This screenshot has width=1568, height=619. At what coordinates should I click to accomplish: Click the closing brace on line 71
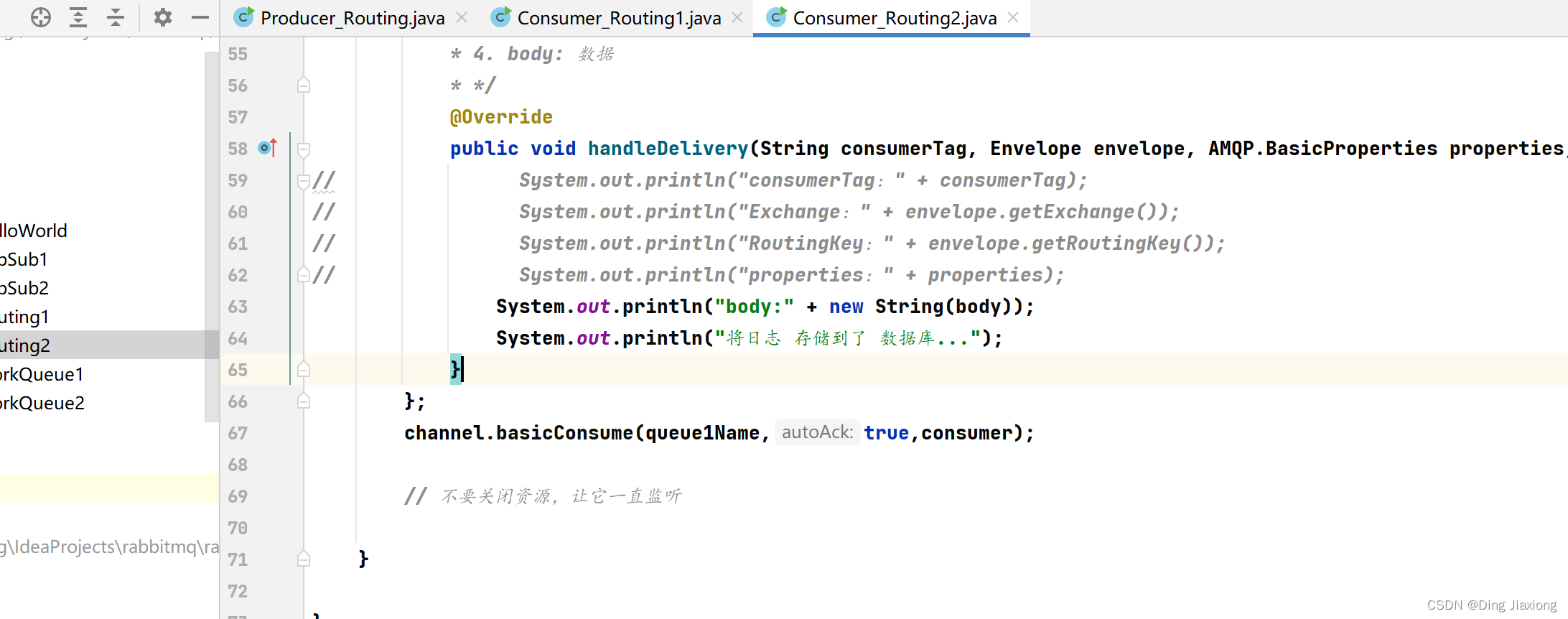click(x=363, y=559)
